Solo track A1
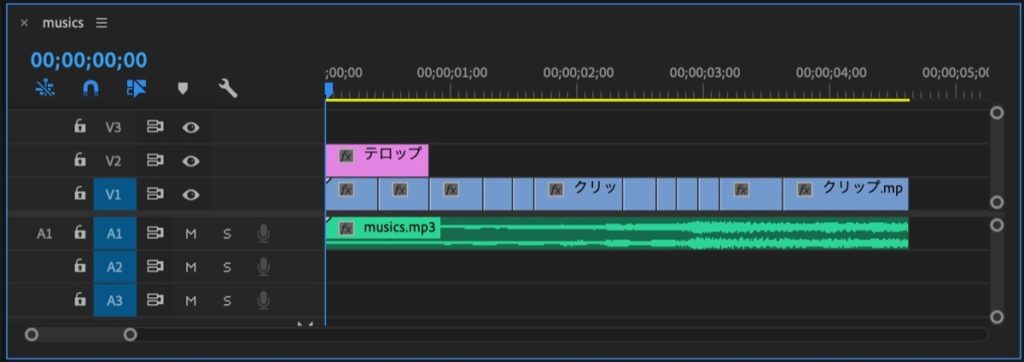 click(x=227, y=234)
